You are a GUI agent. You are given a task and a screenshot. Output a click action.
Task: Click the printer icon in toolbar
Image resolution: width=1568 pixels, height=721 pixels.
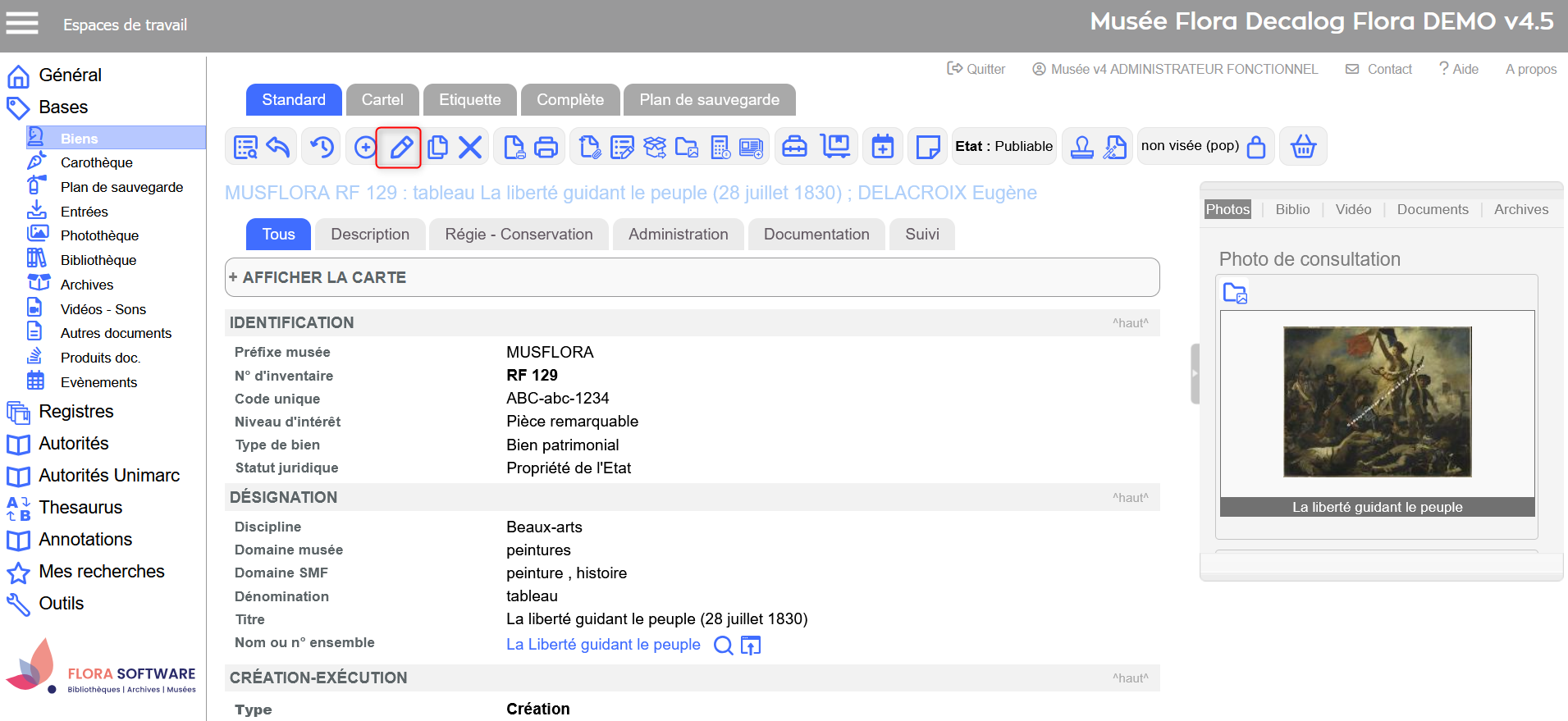[x=546, y=148]
